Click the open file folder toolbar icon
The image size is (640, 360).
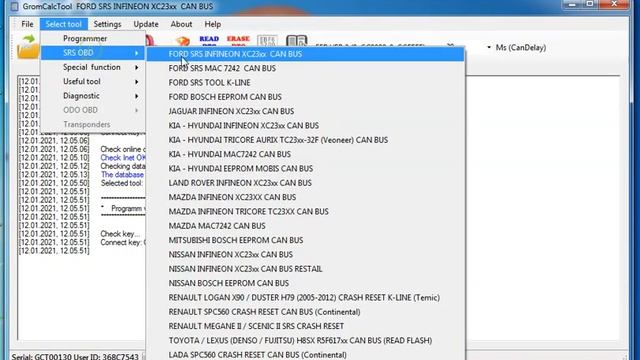[28, 47]
